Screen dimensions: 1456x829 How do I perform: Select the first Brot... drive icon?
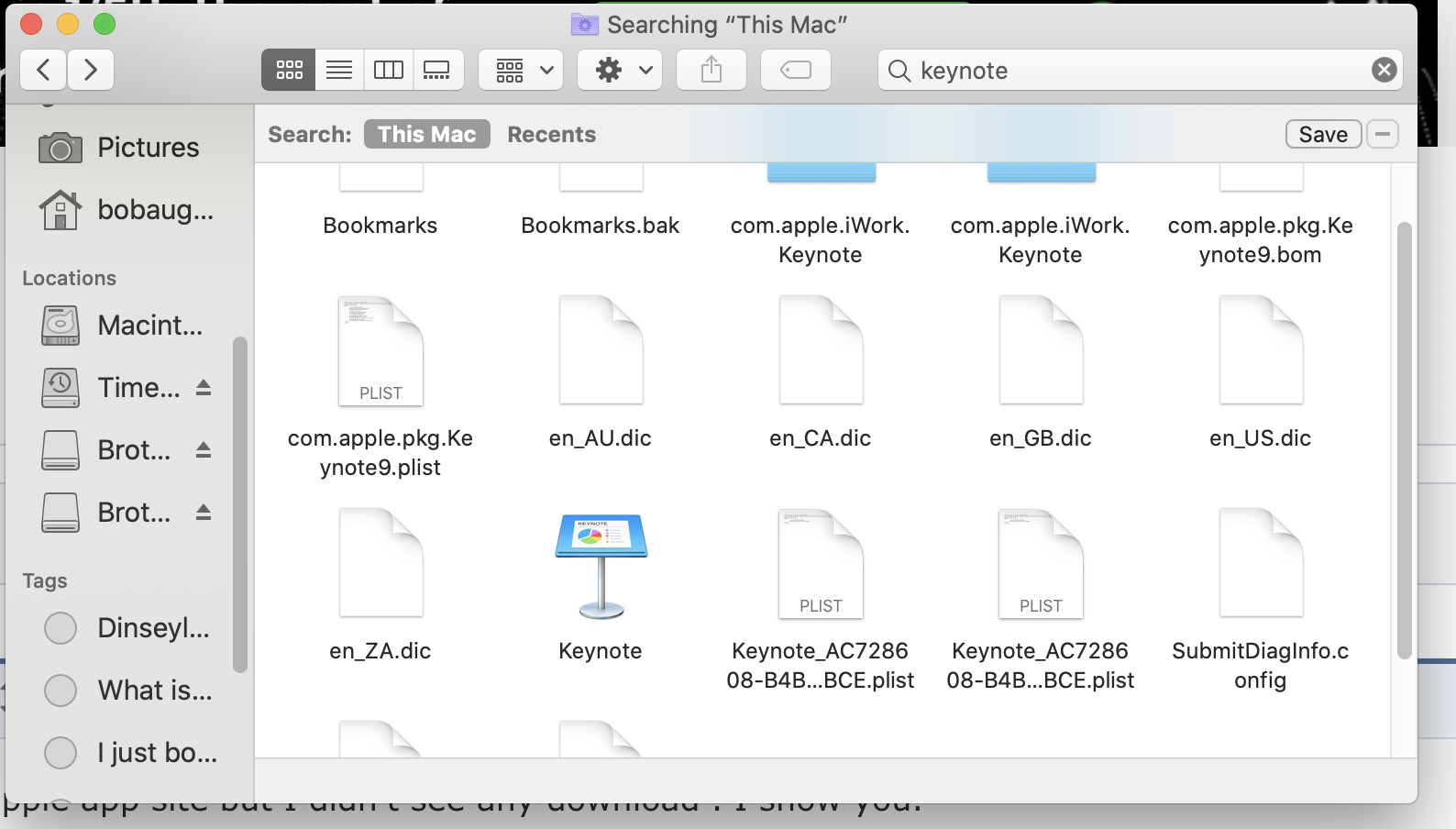pyautogui.click(x=61, y=449)
